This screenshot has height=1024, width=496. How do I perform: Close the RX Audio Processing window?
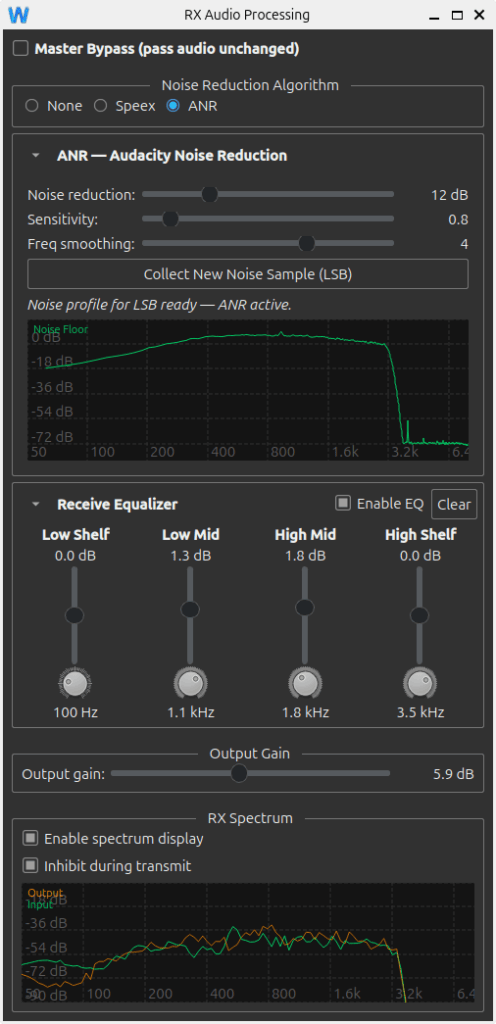pos(480,14)
